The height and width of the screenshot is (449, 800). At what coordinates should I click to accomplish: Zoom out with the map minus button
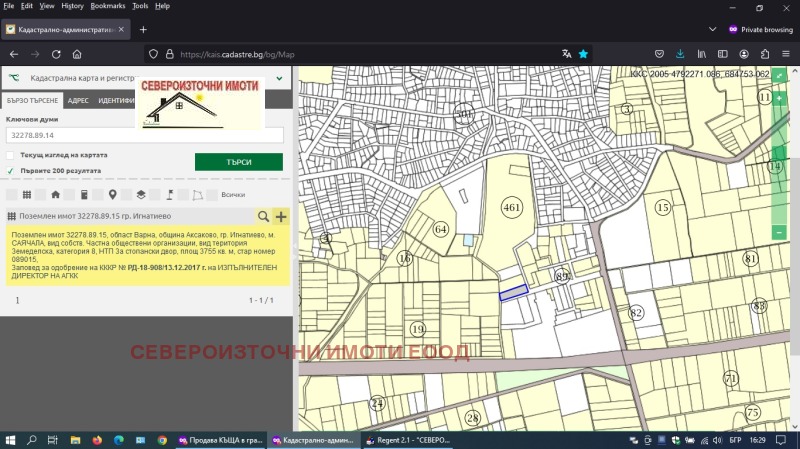click(779, 232)
